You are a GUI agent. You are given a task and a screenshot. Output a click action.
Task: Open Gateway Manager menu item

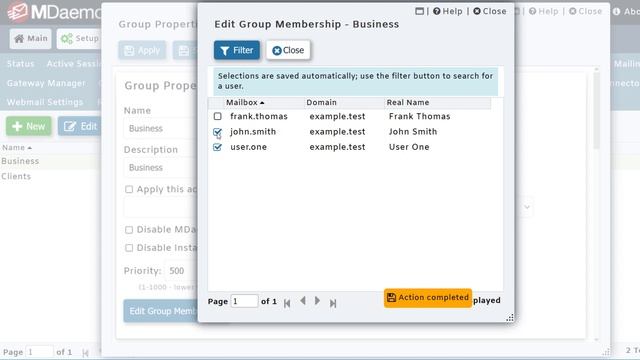coord(46,83)
